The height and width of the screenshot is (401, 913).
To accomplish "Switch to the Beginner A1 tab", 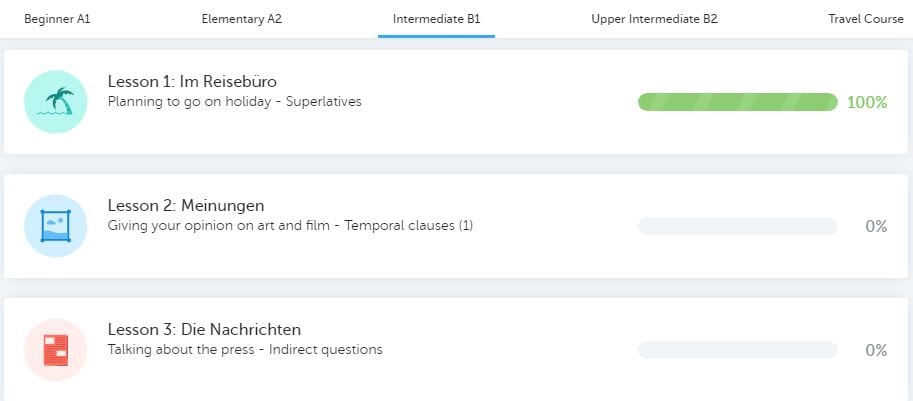I will tap(57, 19).
